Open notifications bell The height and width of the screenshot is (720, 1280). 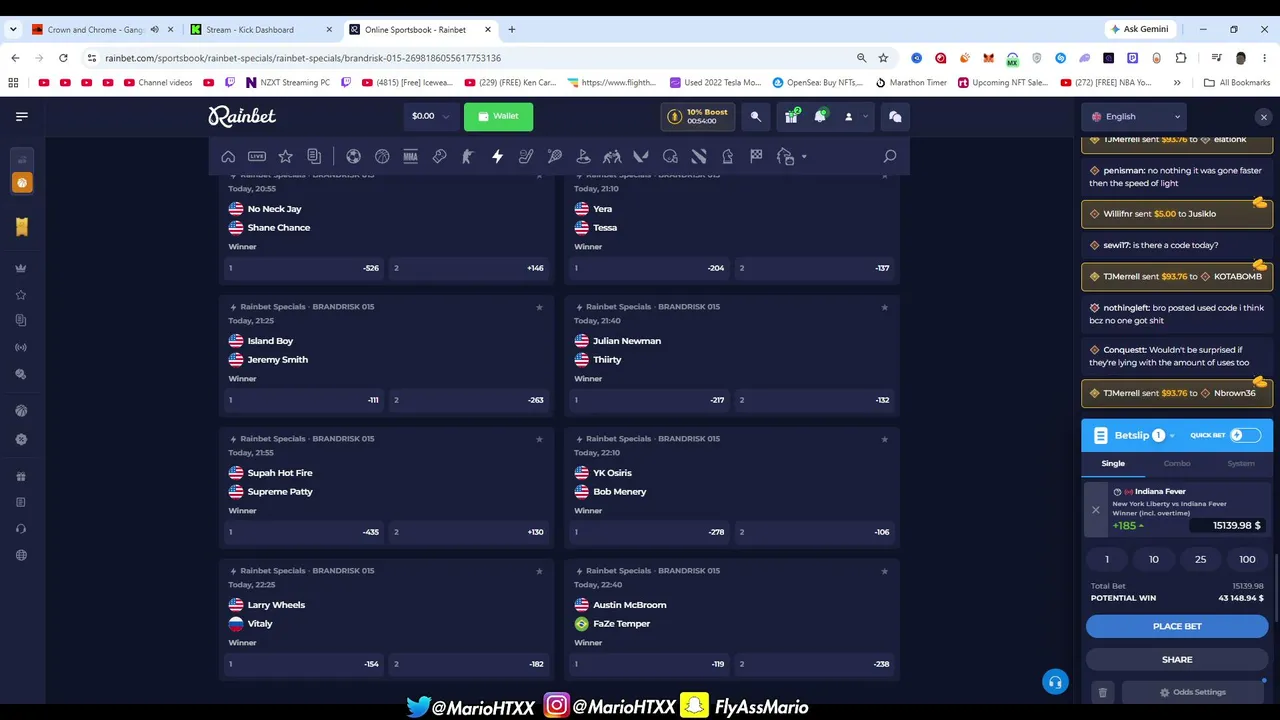coord(820,116)
